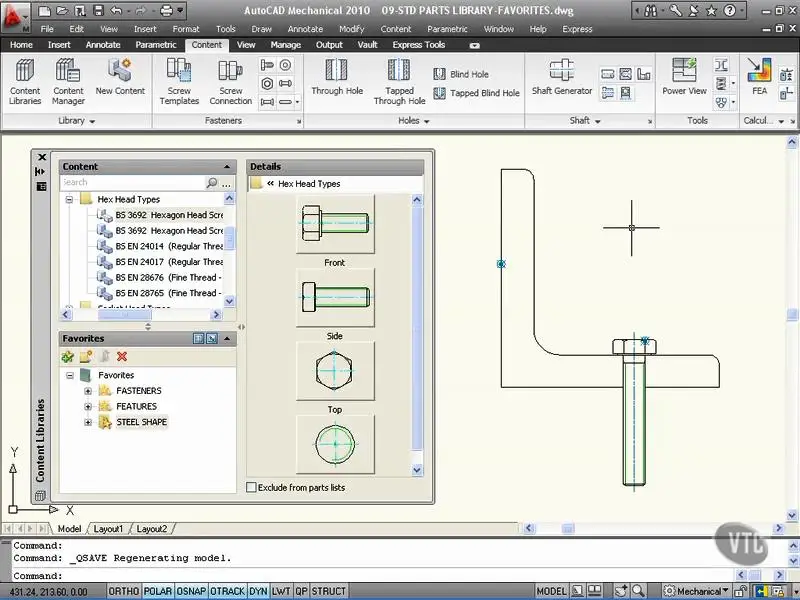Toggle OSNAP in the status bar

pyautogui.click(x=191, y=591)
